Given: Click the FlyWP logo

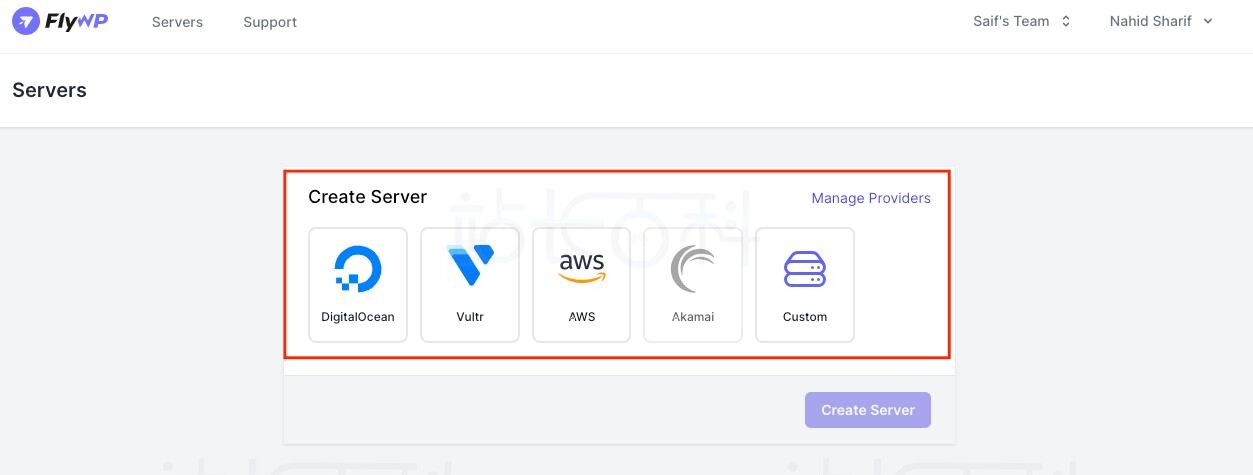Looking at the screenshot, I should [x=60, y=21].
